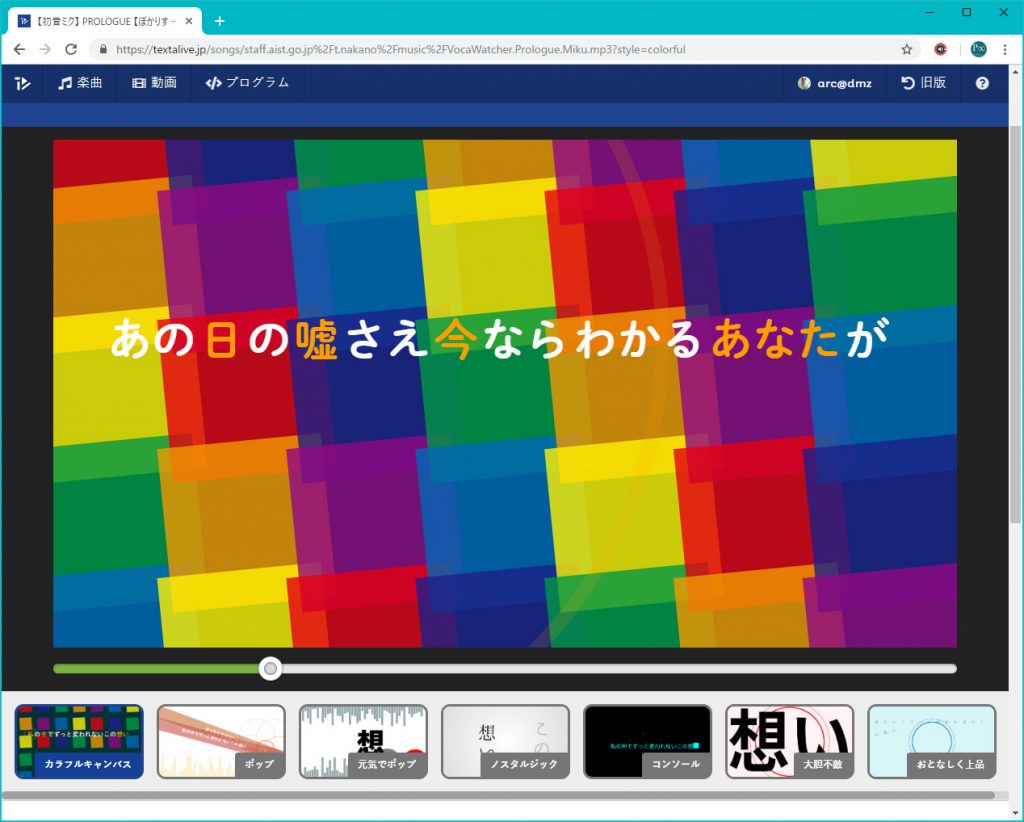
Task: Open a new browser tab
Action: (220, 21)
